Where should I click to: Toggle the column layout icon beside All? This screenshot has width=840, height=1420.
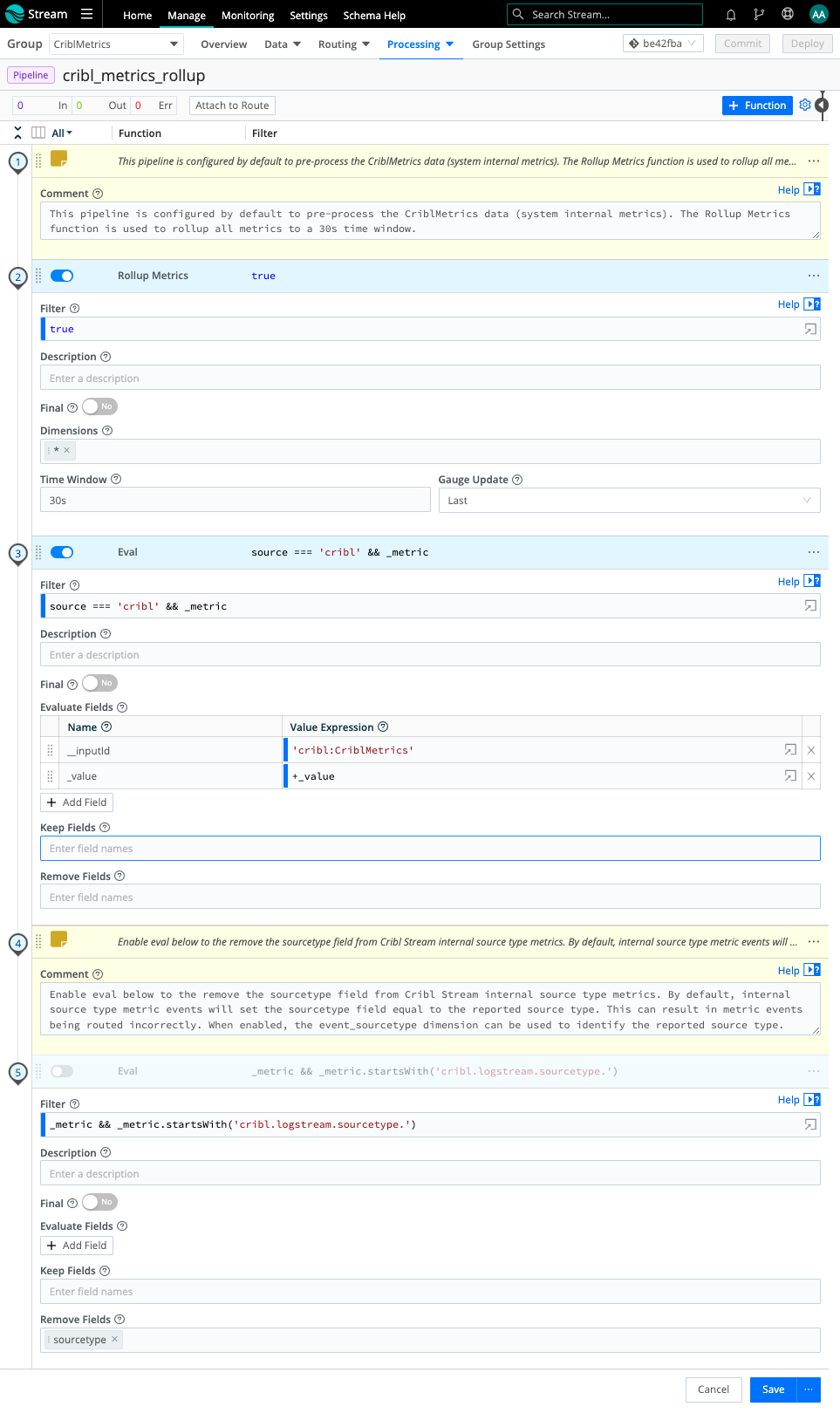click(x=38, y=133)
